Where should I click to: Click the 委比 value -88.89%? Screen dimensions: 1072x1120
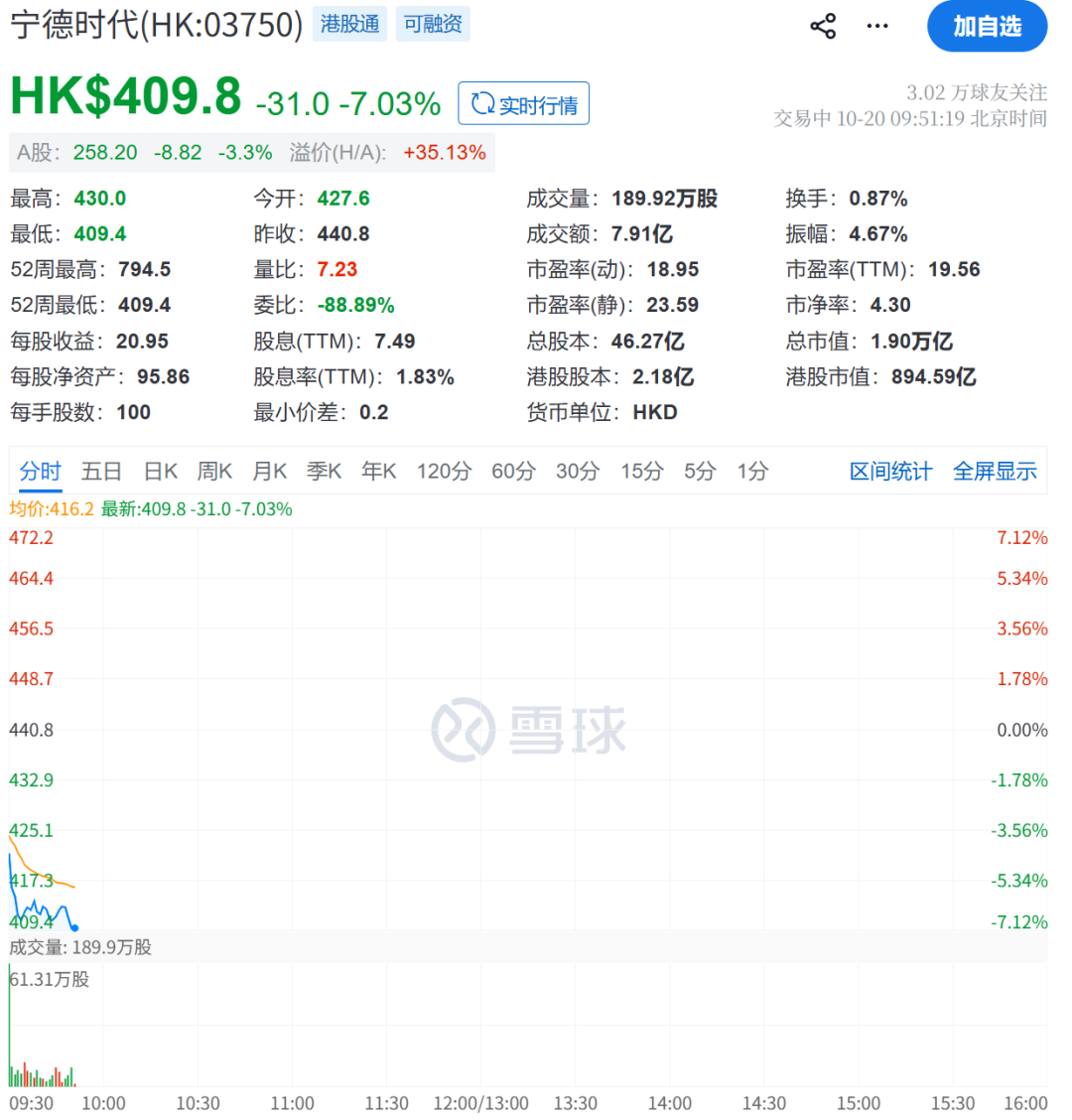click(x=355, y=306)
